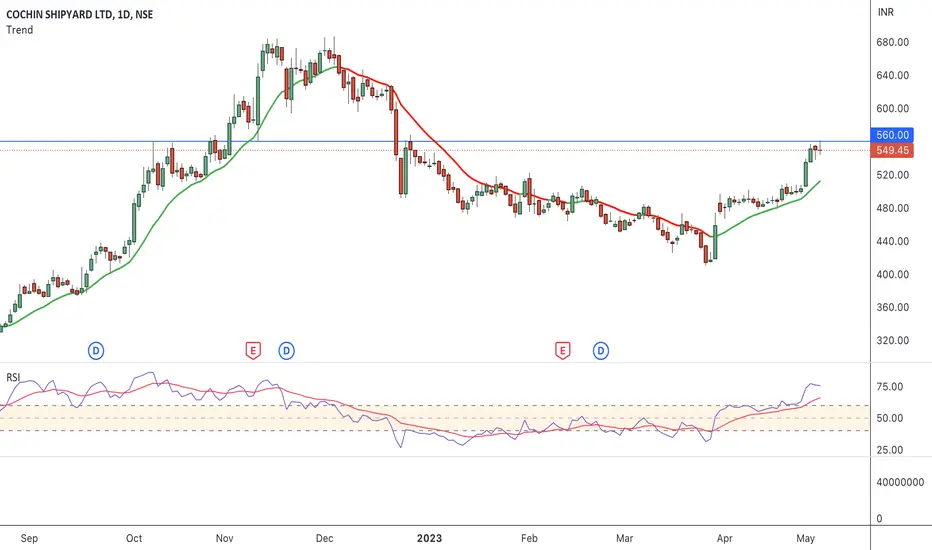Click the 360.00 price axis value
This screenshot has height=550, width=932.
(892, 307)
